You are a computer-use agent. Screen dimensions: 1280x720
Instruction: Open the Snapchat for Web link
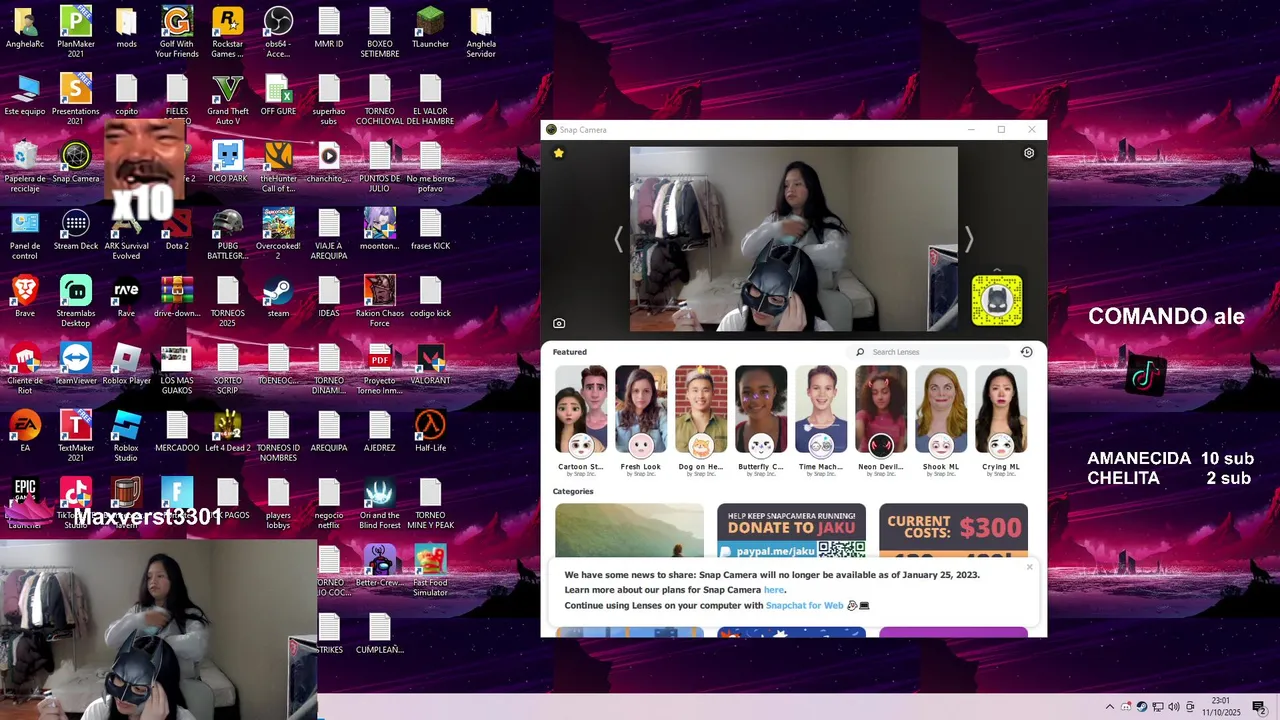click(x=805, y=605)
